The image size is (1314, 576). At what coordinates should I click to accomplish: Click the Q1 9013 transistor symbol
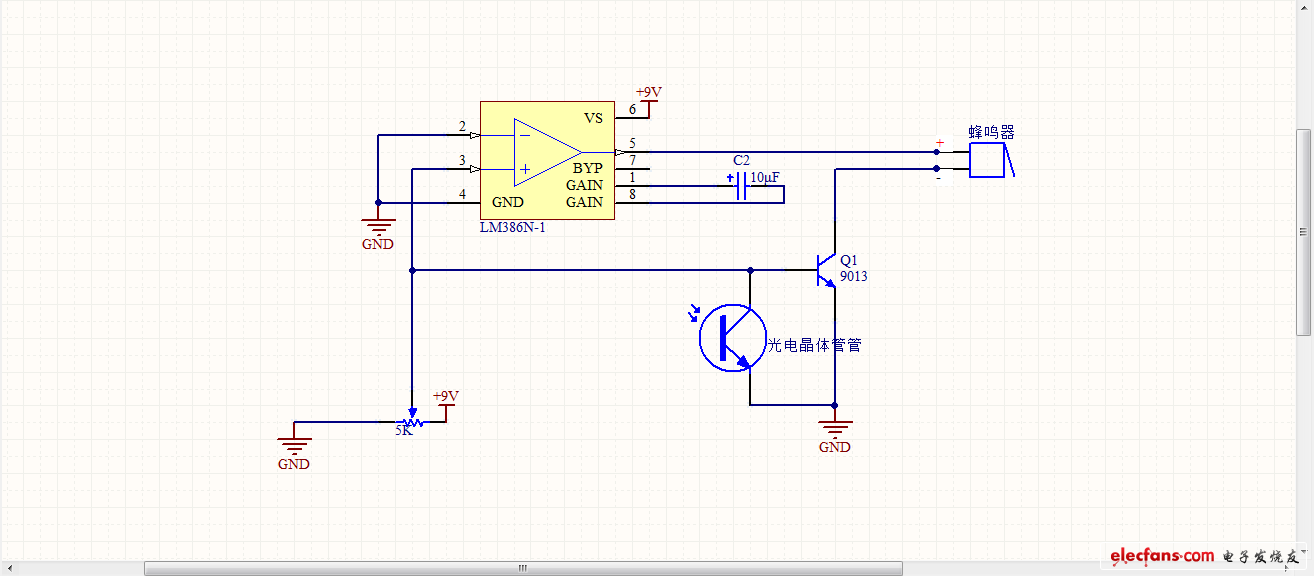tap(824, 269)
